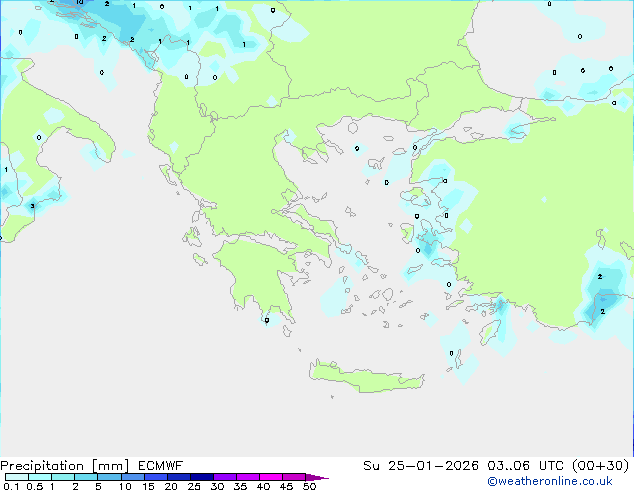This screenshot has height=490, width=634.
Task: Click the '1d' value at top-left corner
Action: (x=80, y=2)
